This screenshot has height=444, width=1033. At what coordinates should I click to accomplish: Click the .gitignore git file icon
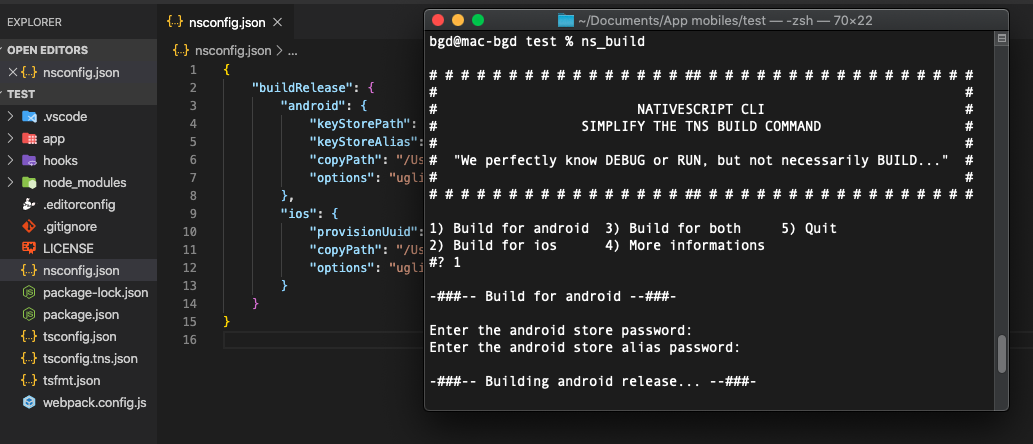coord(29,226)
